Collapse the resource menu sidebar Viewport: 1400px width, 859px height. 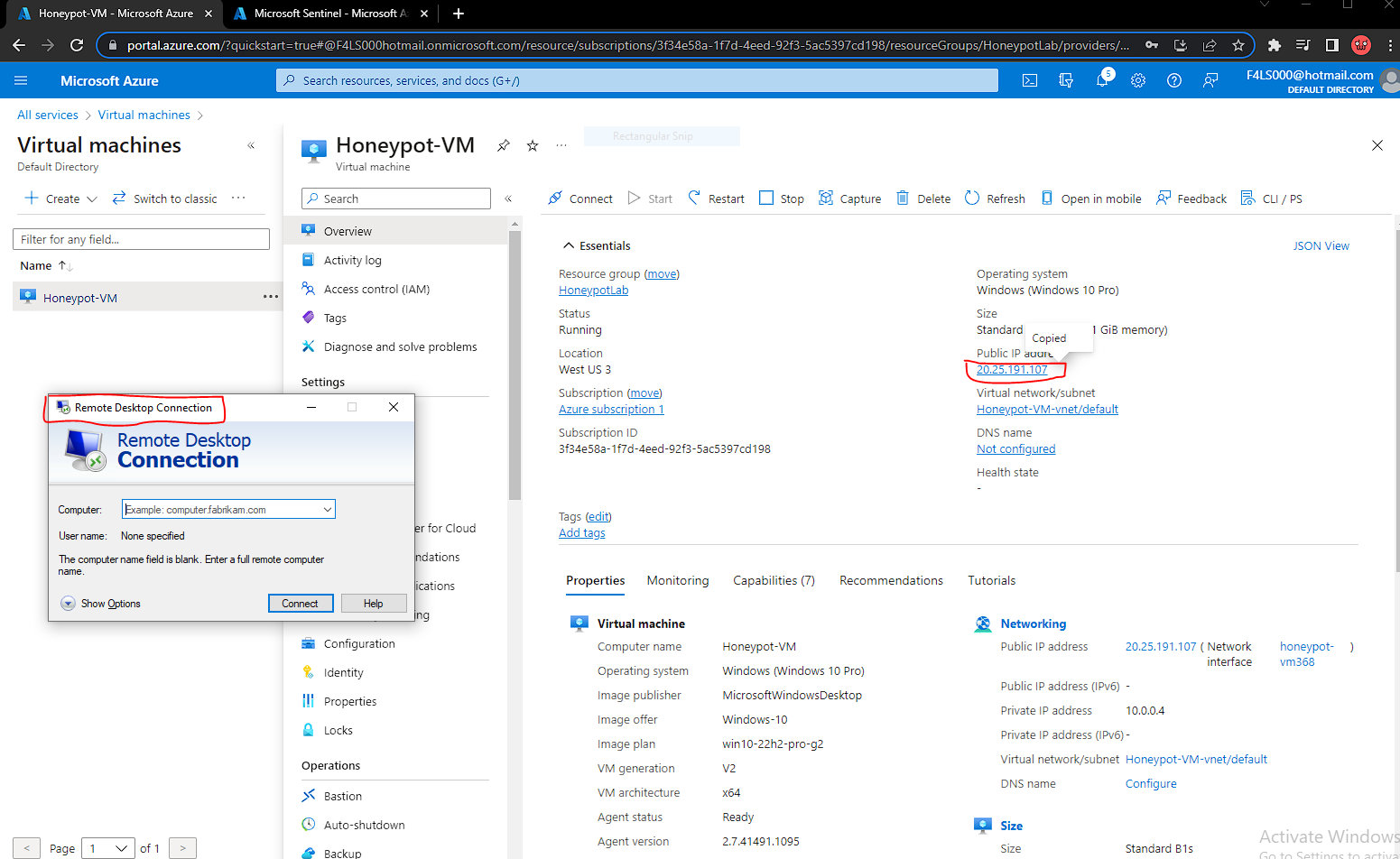click(508, 199)
